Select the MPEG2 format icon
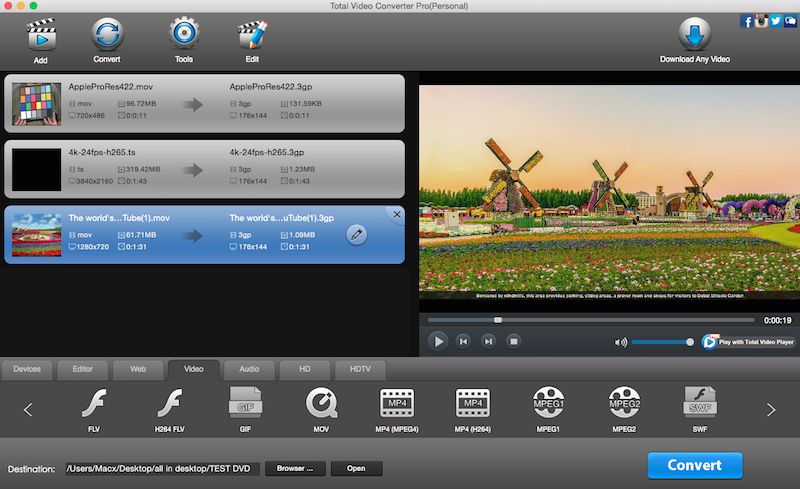Screen dimensions: 800x489 pyautogui.click(x=624, y=403)
